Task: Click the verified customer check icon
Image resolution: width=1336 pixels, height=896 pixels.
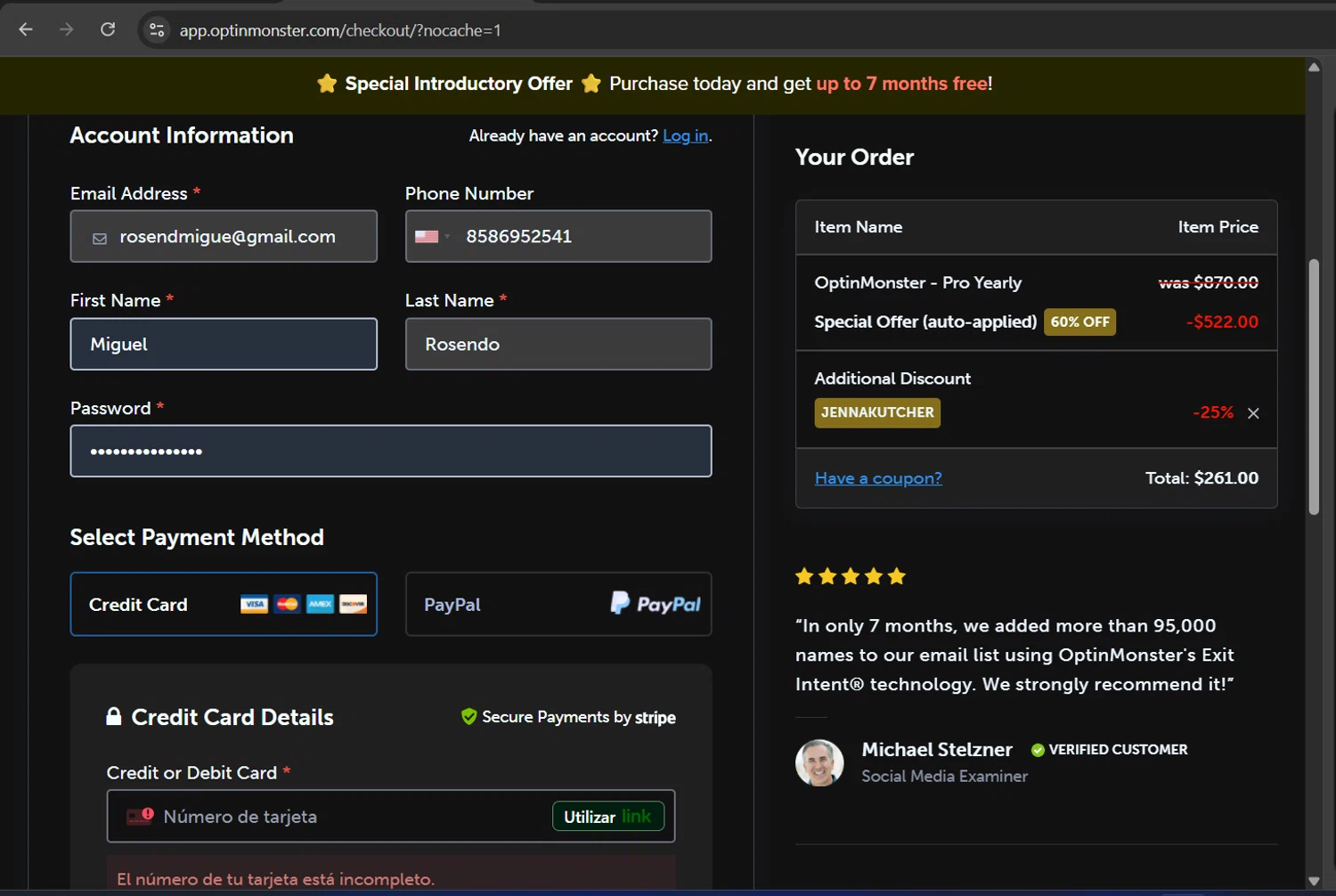Action: pyautogui.click(x=1038, y=750)
